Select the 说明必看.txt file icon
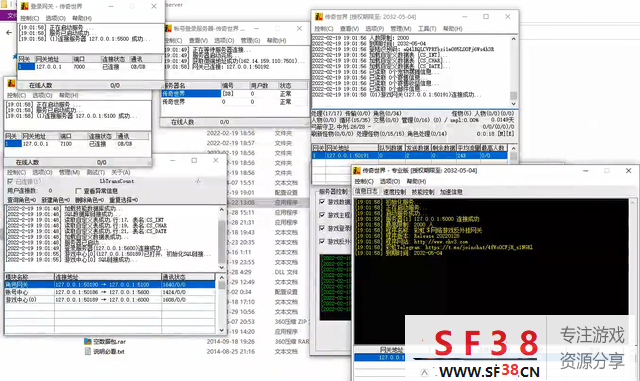The image size is (640, 381). 87,351
